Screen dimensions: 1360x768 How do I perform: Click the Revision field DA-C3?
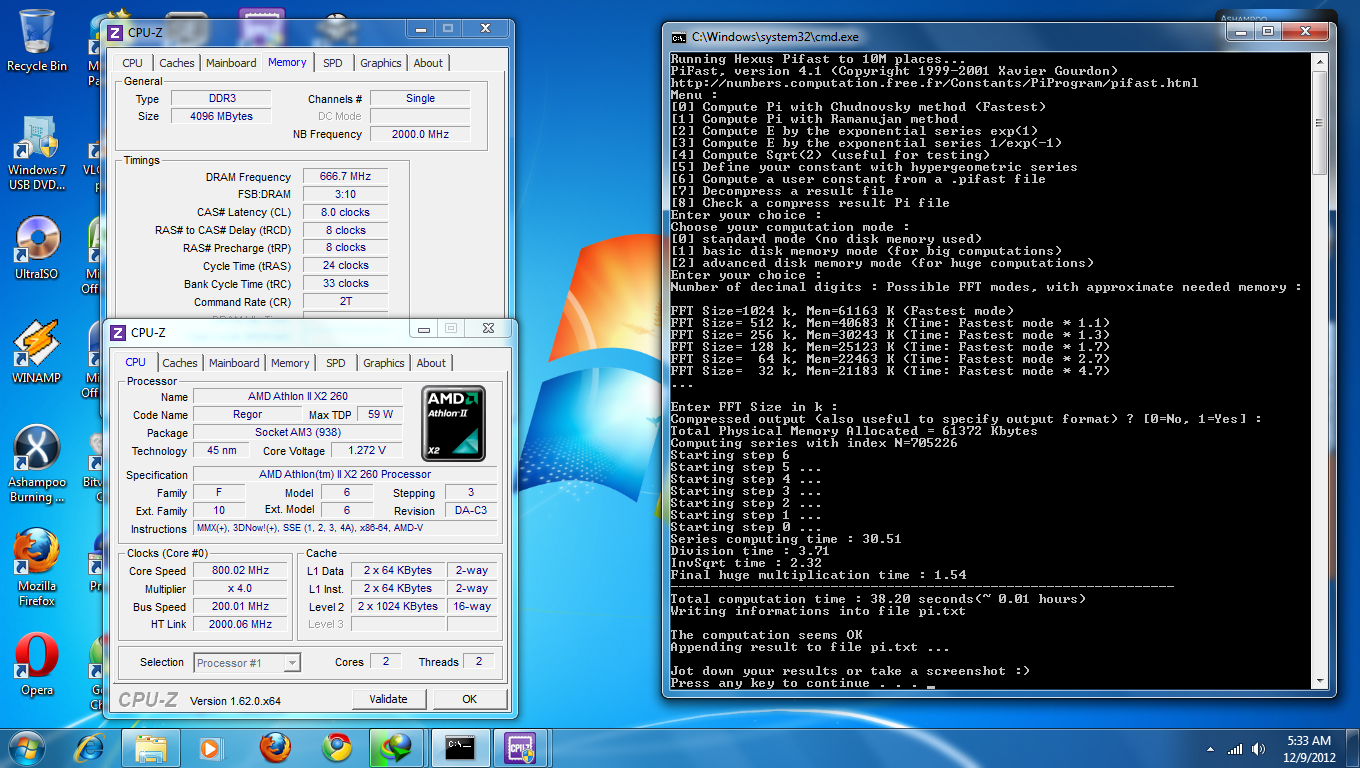[x=471, y=510]
